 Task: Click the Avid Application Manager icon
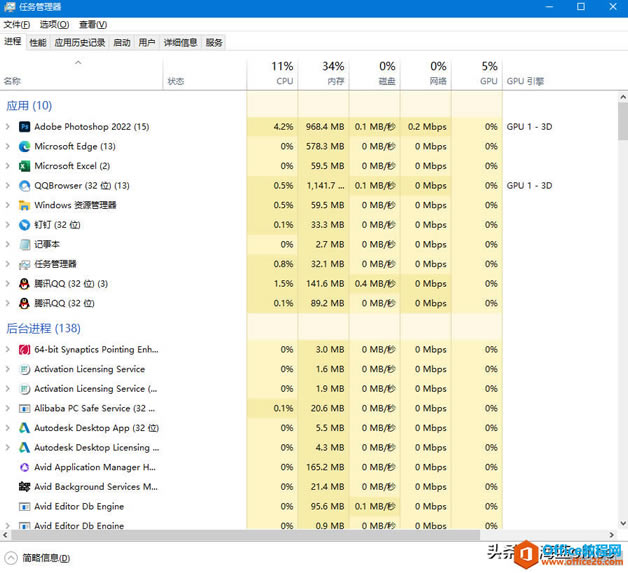point(24,467)
